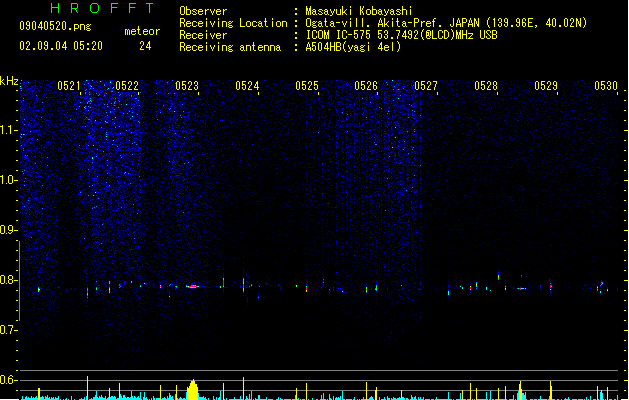Click the Receiving Location label

[x=233, y=23]
